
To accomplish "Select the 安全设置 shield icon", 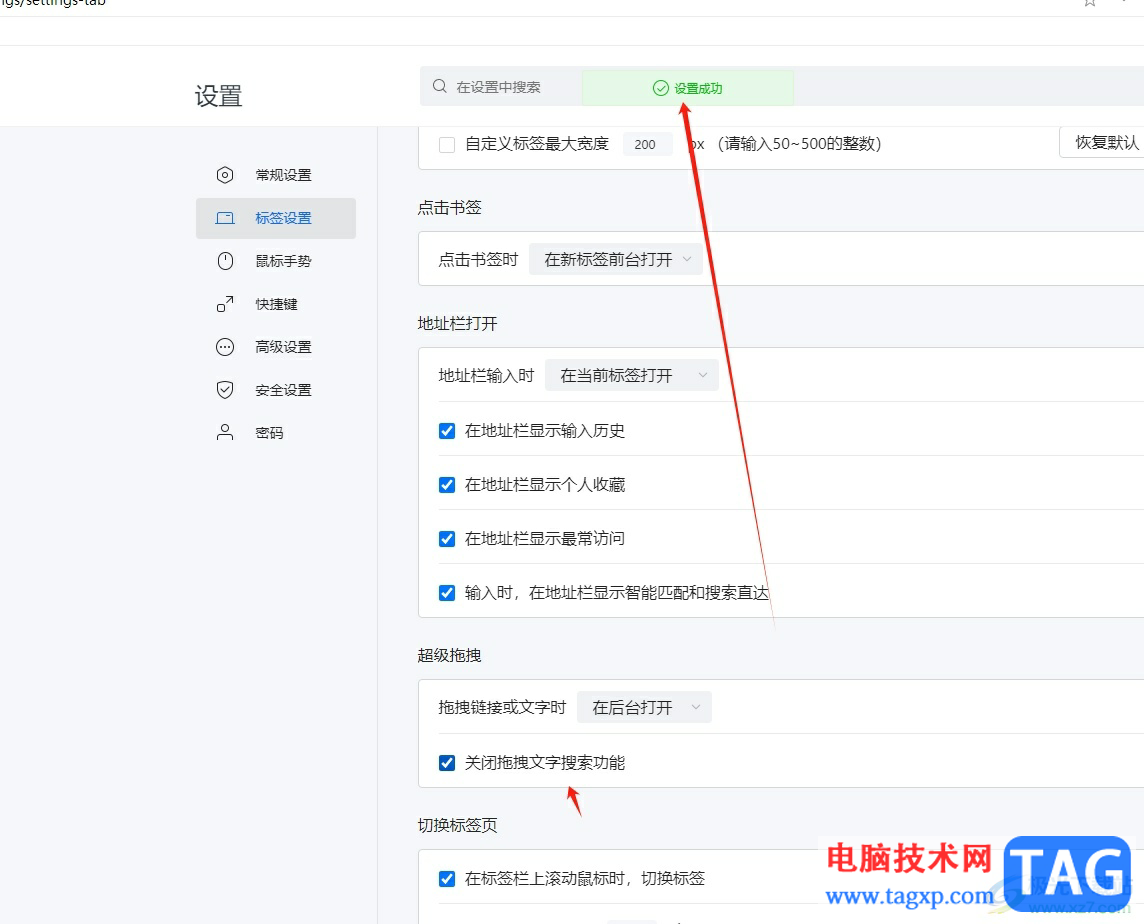I will pos(224,390).
